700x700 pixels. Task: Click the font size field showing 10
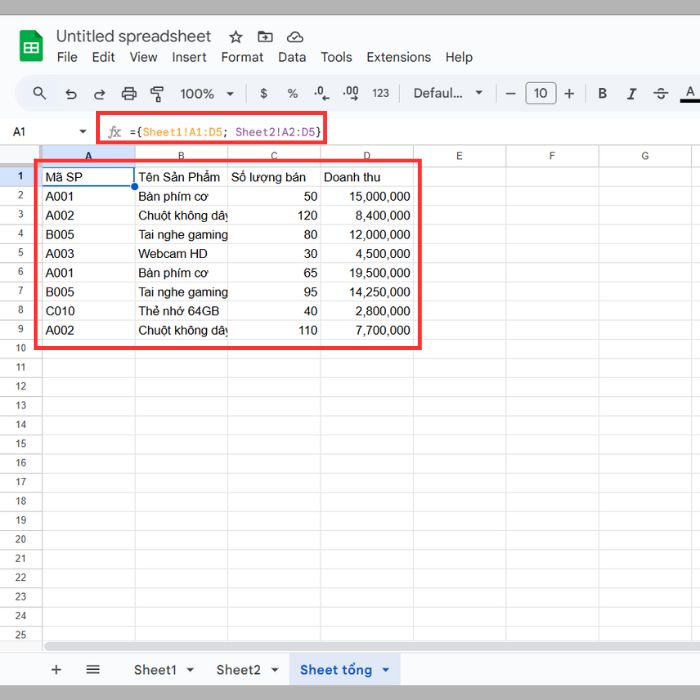[x=541, y=93]
